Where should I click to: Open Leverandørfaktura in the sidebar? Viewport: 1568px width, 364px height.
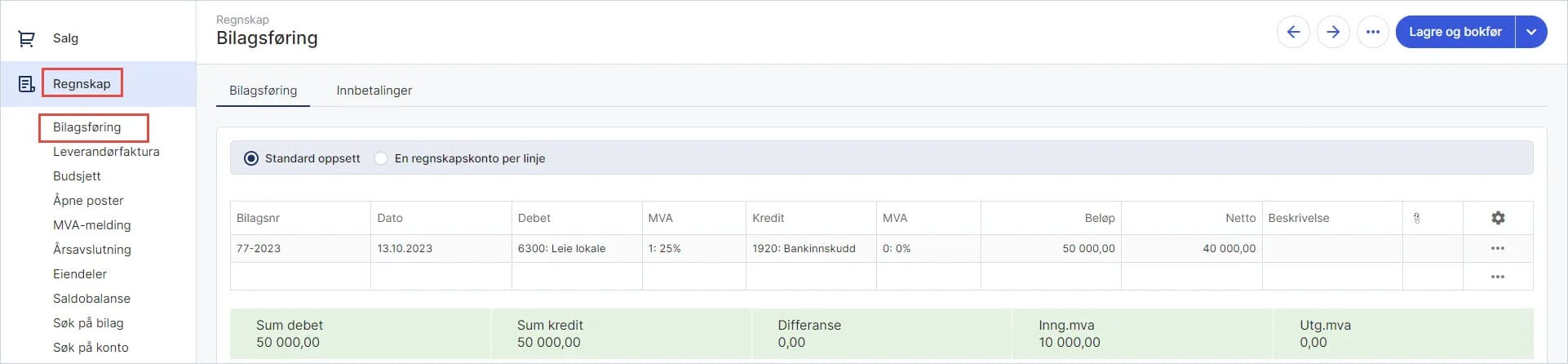(106, 152)
